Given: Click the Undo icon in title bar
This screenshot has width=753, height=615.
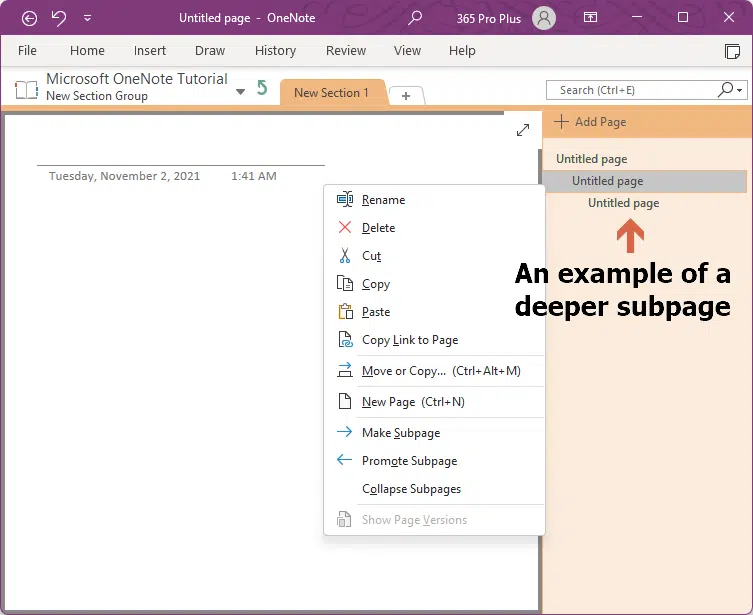Looking at the screenshot, I should pos(59,18).
